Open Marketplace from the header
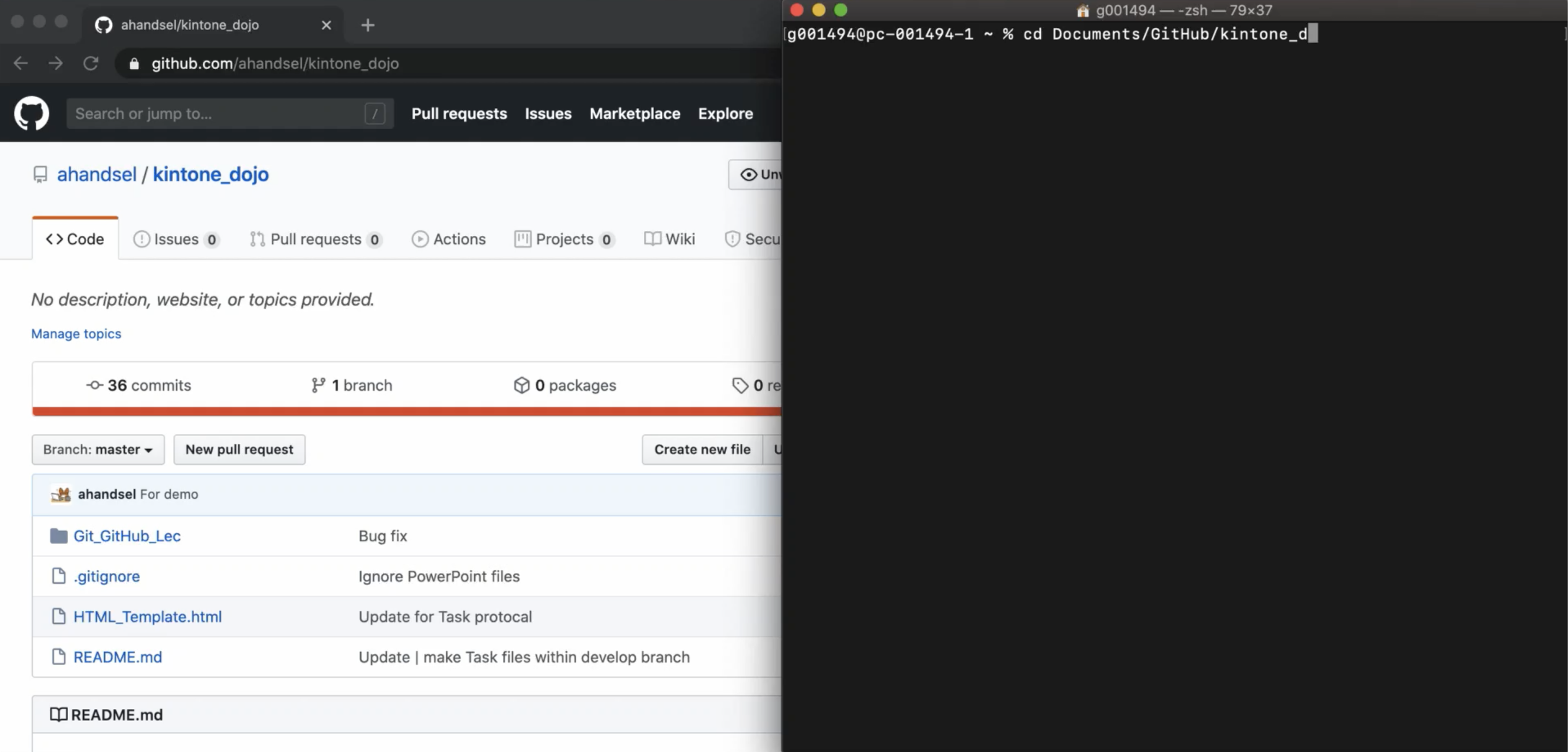 point(635,114)
